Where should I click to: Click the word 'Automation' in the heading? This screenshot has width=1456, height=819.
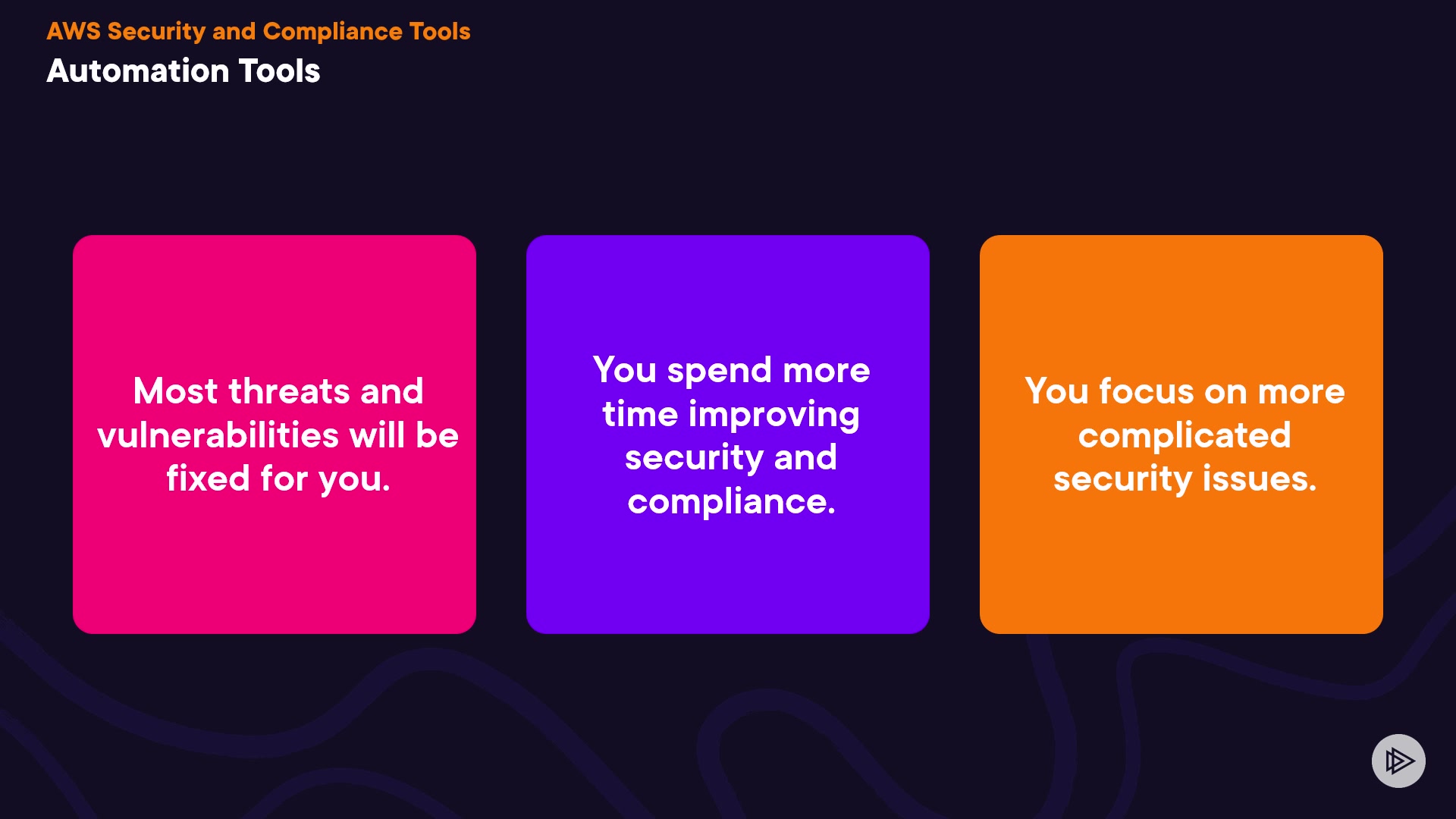pyautogui.click(x=138, y=71)
